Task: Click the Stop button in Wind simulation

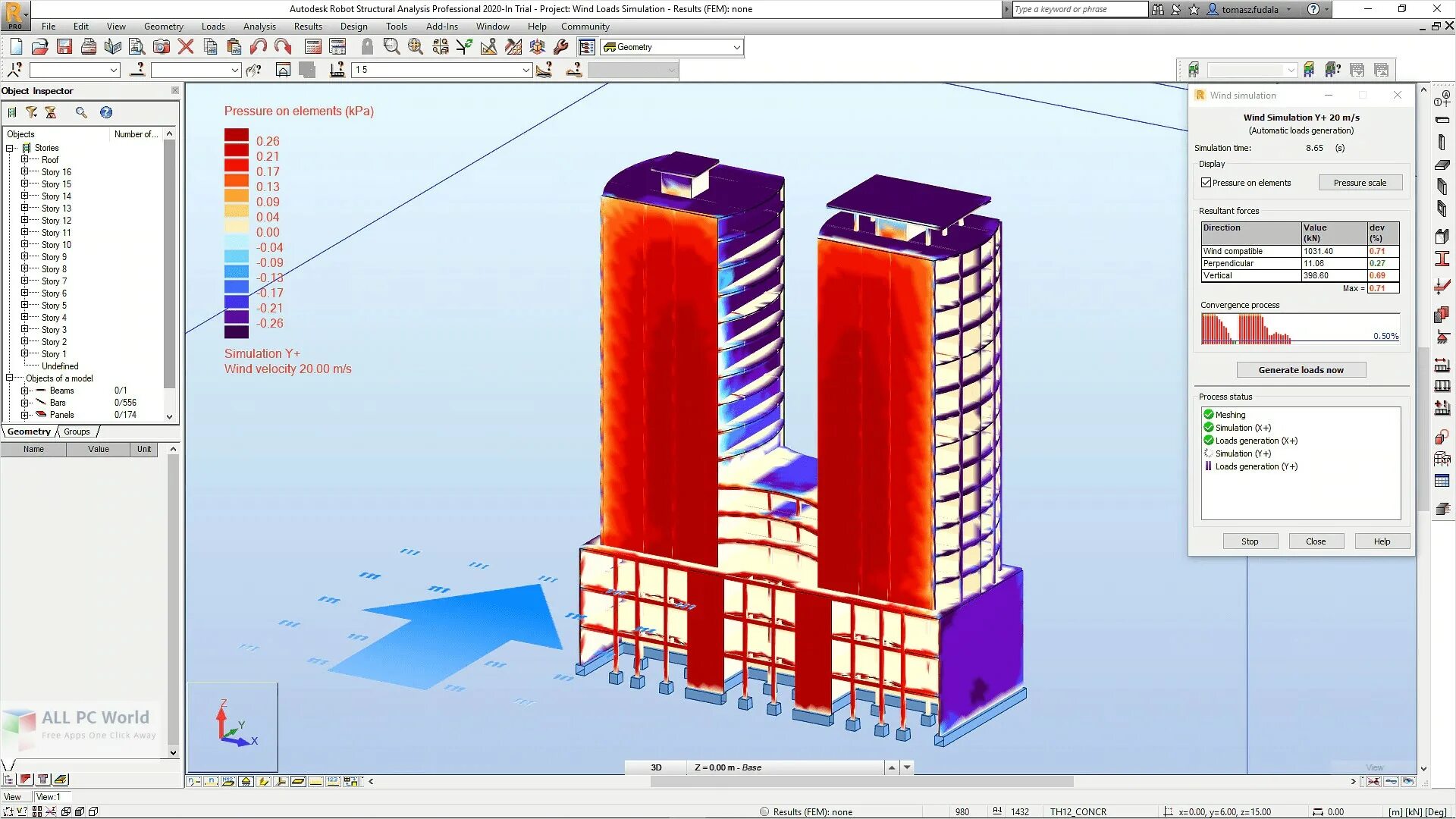Action: 1250,541
